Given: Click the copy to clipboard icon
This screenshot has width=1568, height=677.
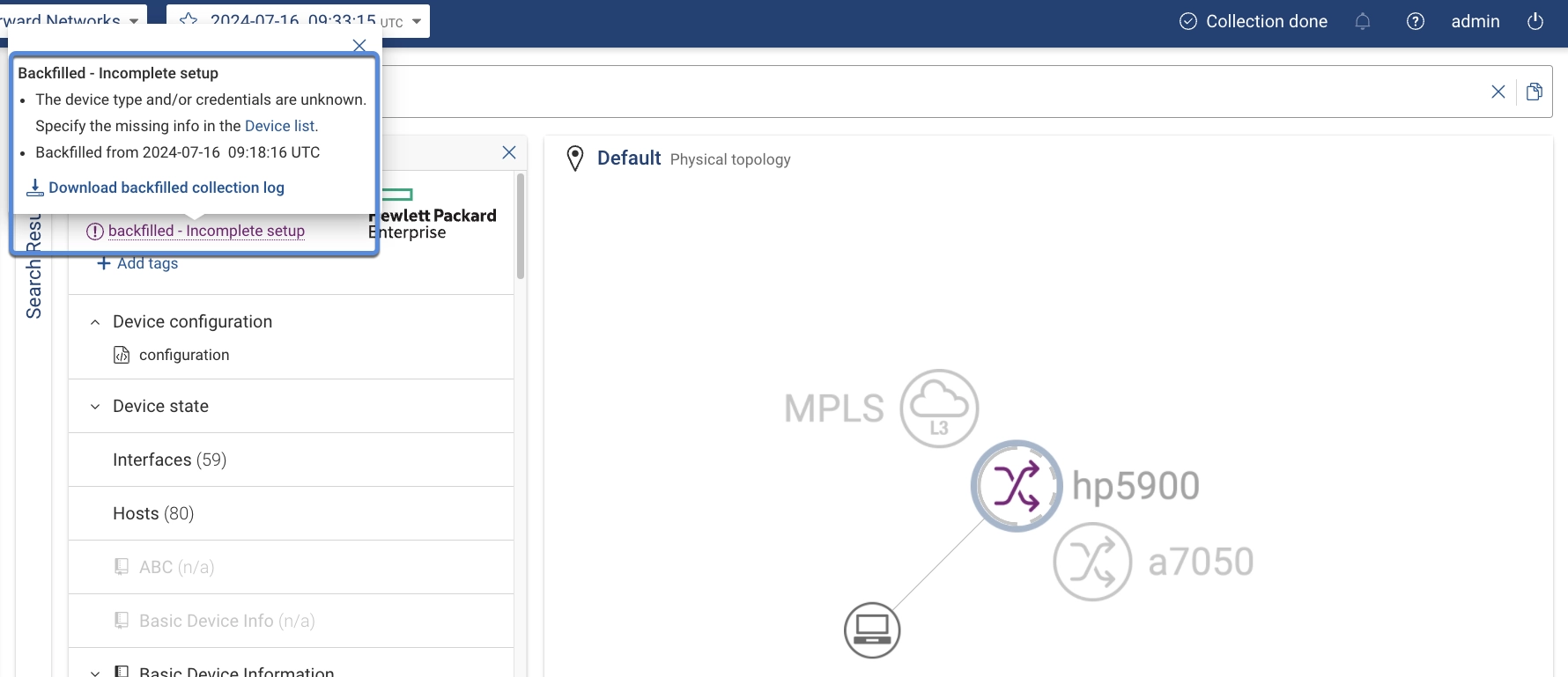Looking at the screenshot, I should point(1535,92).
